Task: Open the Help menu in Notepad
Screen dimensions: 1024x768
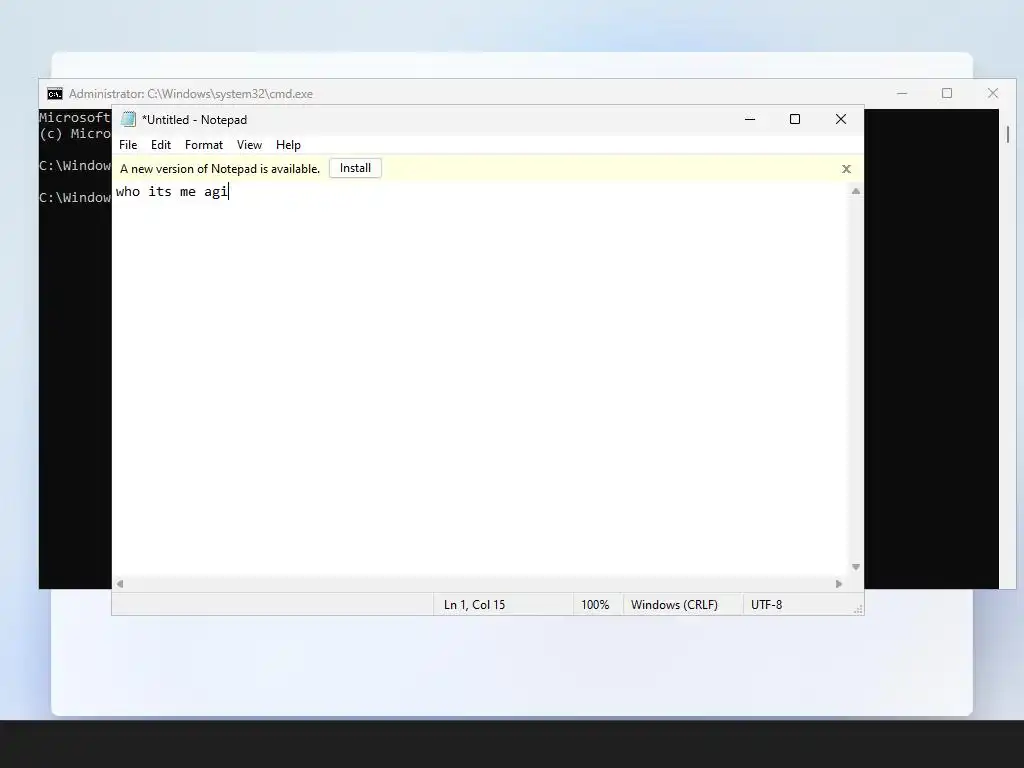Action: 288,145
